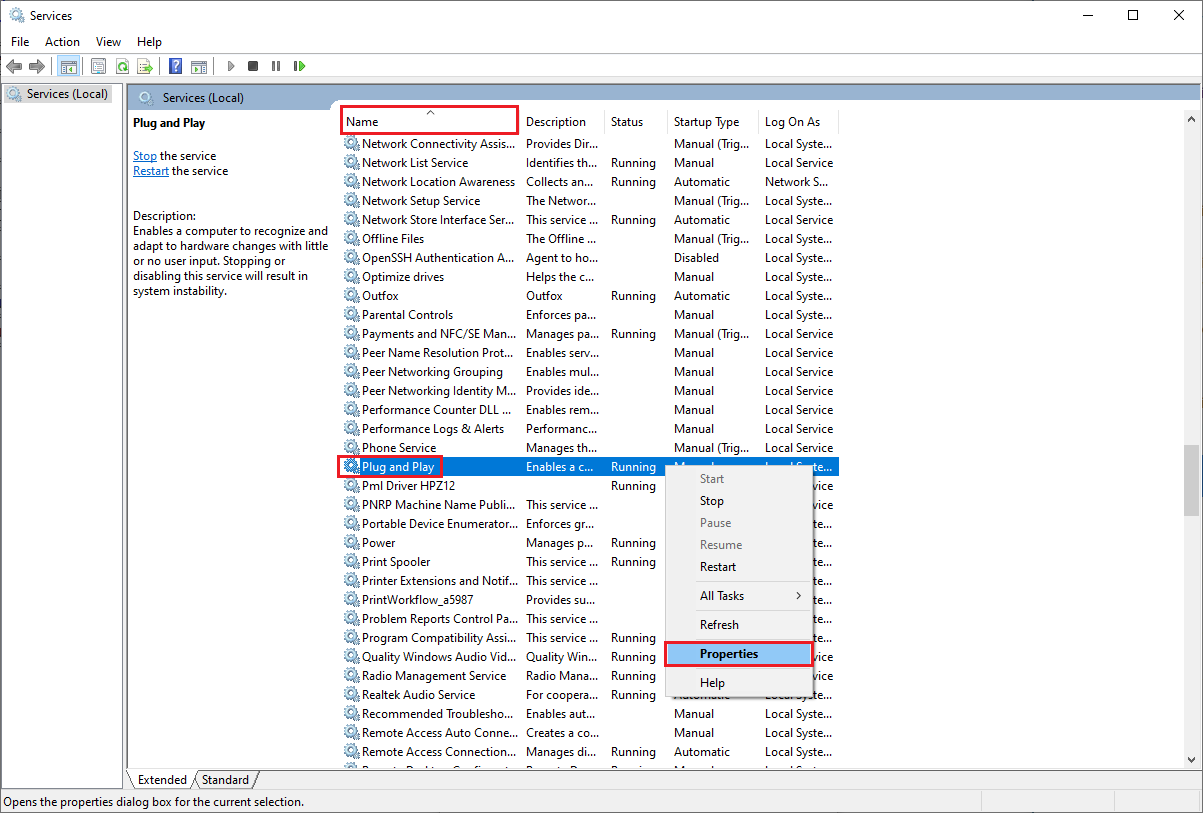Select Restart in the context menu
This screenshot has height=813, width=1203.
[x=717, y=567]
